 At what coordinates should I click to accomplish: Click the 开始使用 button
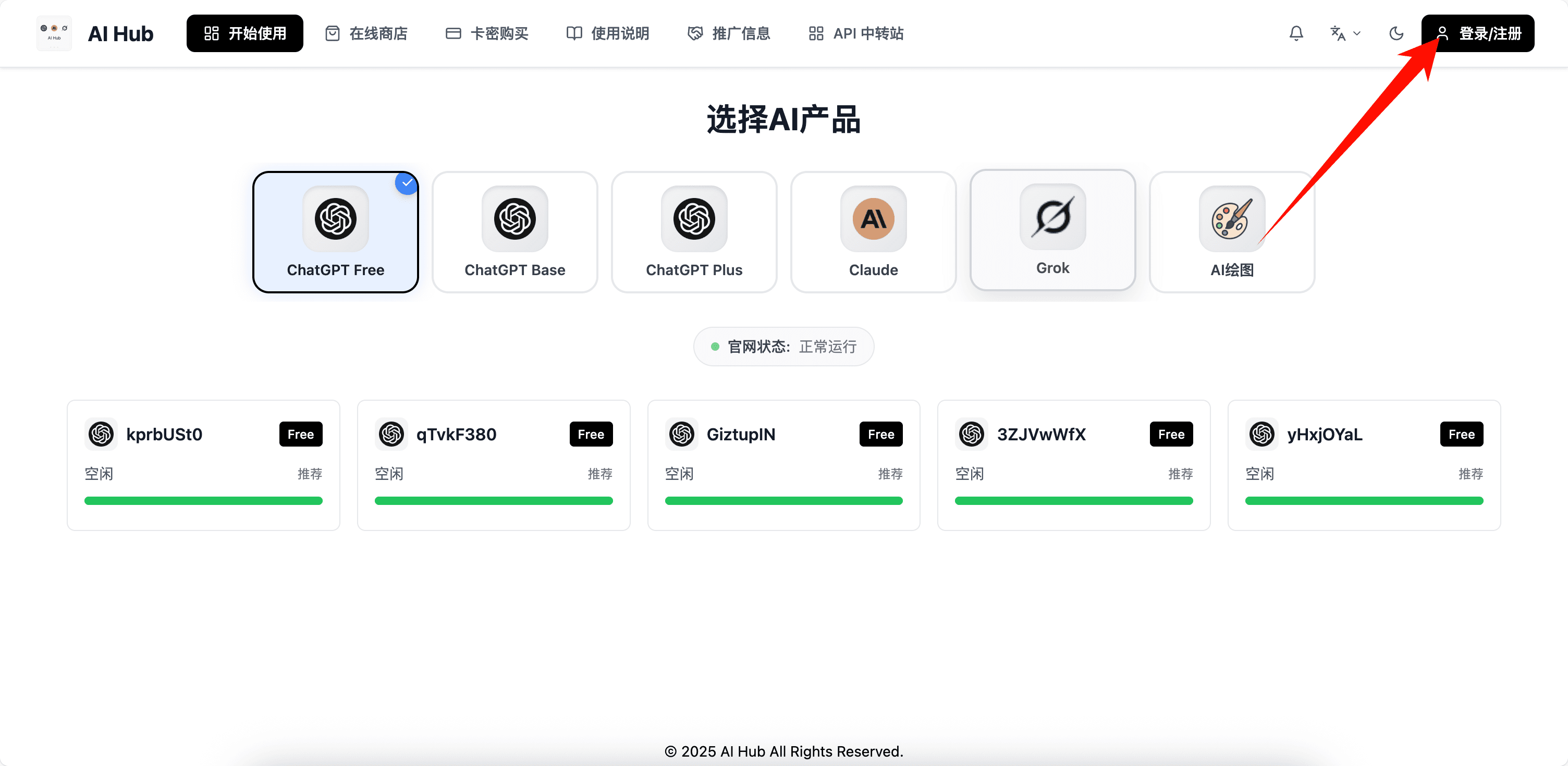coord(244,33)
